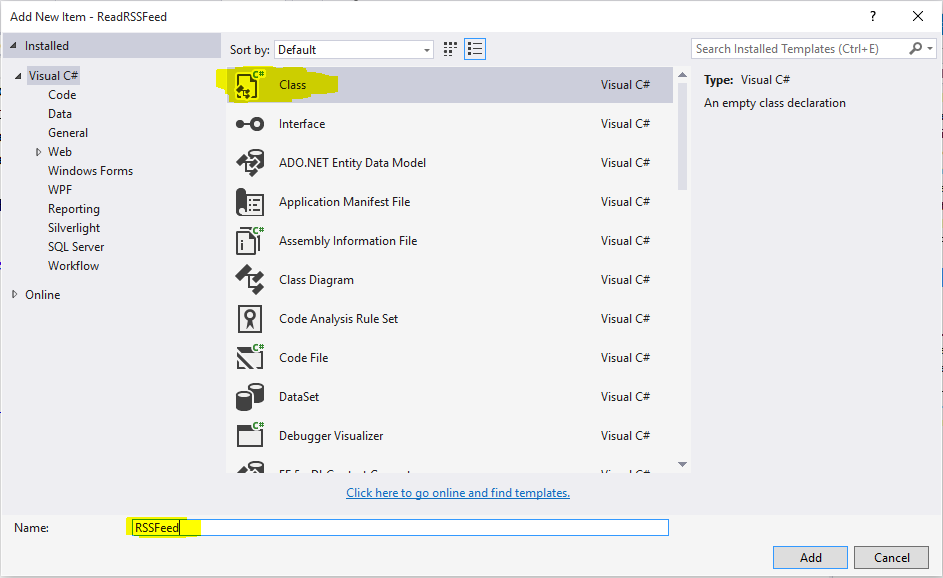Open the Sort by dropdown
Viewport: 943px width, 578px height.
coord(354,49)
